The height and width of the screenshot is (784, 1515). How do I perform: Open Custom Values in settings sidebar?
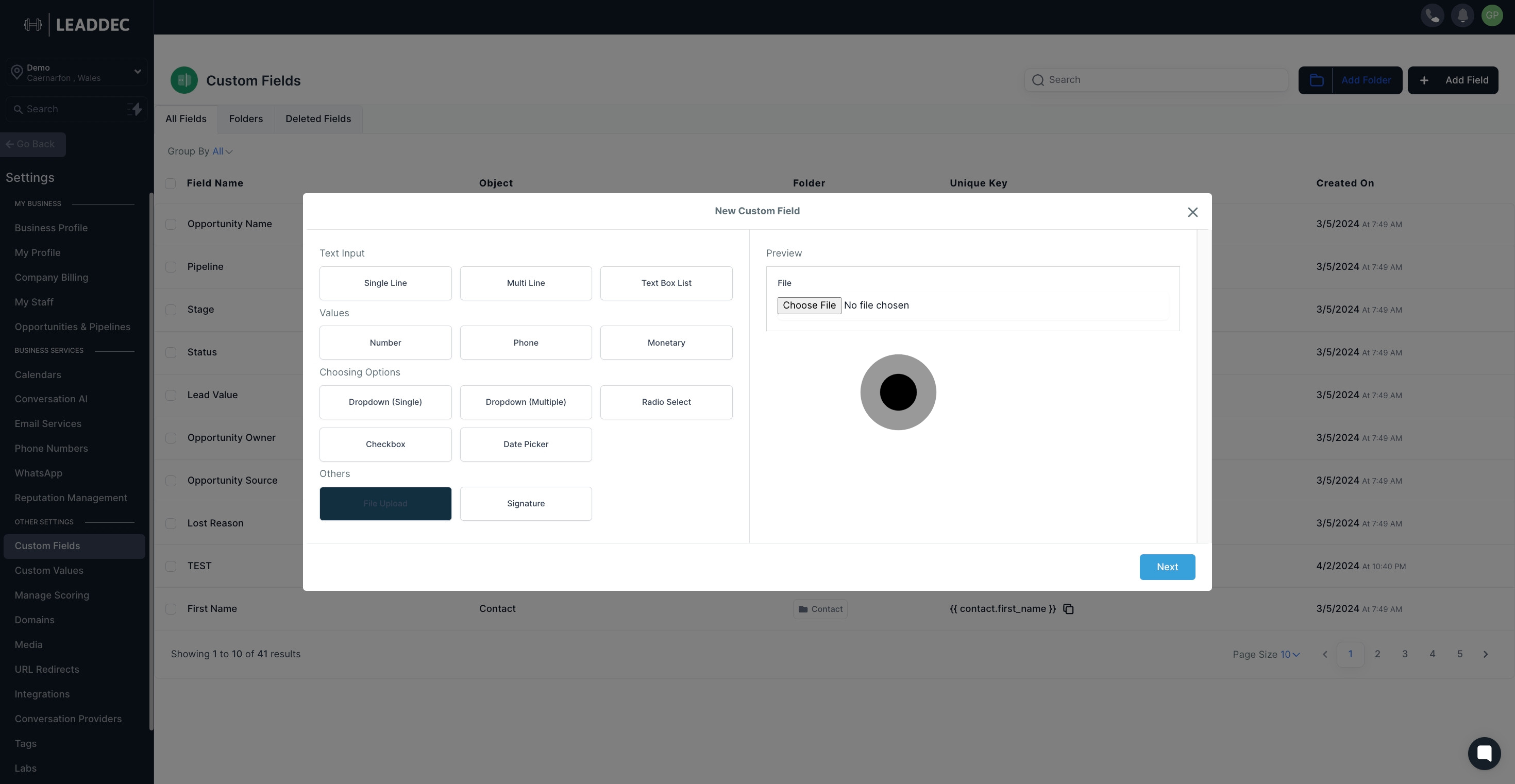coord(49,570)
